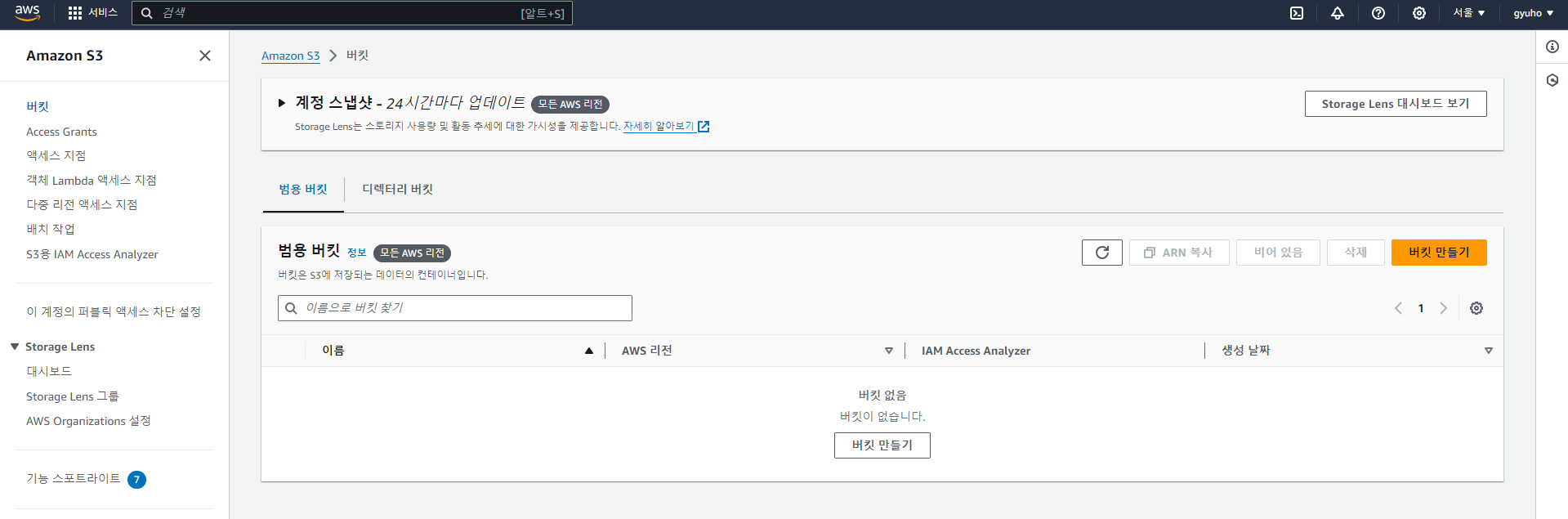Image resolution: width=1568 pixels, height=519 pixels.
Task: Follow the 자세히 알아보기 link
Action: coord(659,127)
